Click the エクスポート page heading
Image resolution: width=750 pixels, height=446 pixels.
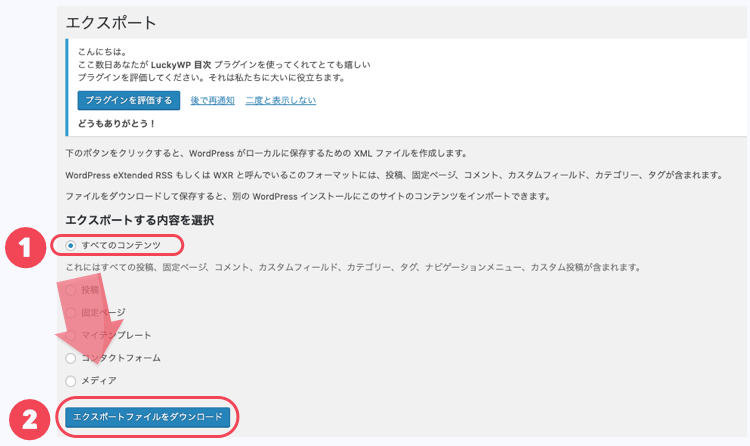pos(111,22)
